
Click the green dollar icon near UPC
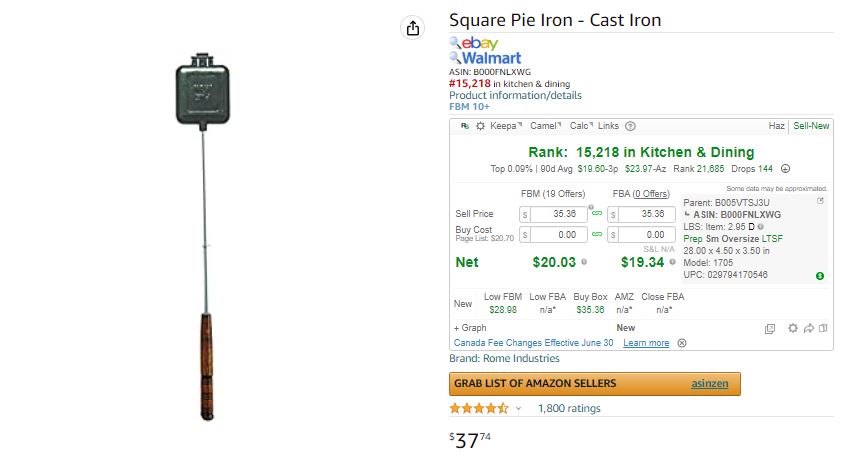click(819, 276)
